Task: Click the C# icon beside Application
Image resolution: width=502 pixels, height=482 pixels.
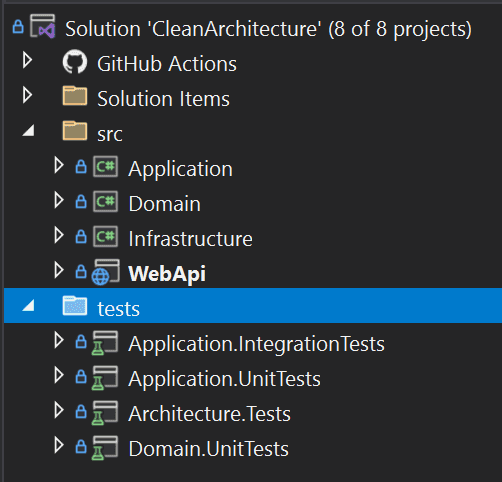Action: click(x=105, y=167)
